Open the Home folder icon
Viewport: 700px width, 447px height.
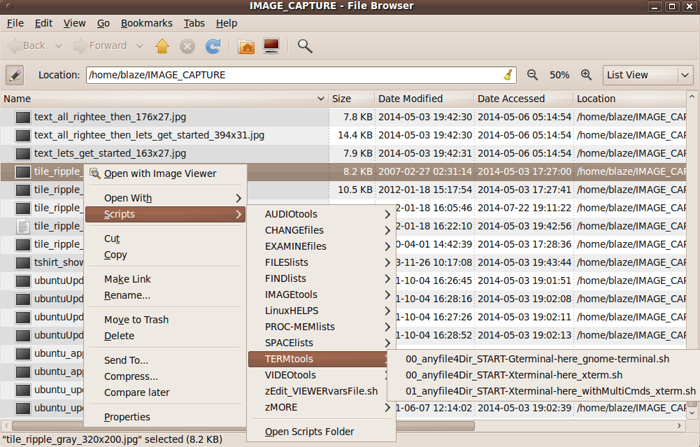[x=246, y=46]
